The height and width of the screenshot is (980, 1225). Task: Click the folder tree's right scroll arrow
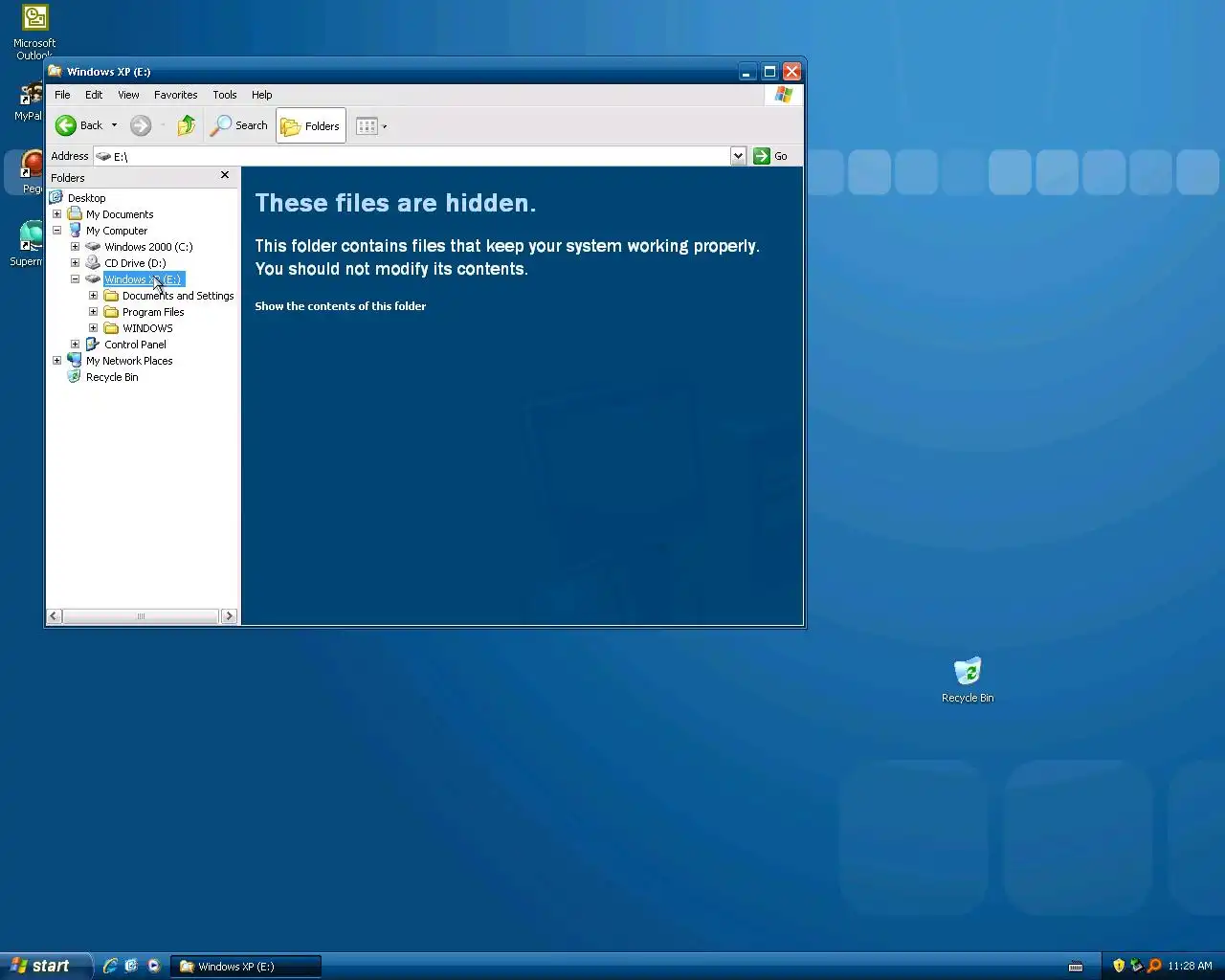point(229,616)
